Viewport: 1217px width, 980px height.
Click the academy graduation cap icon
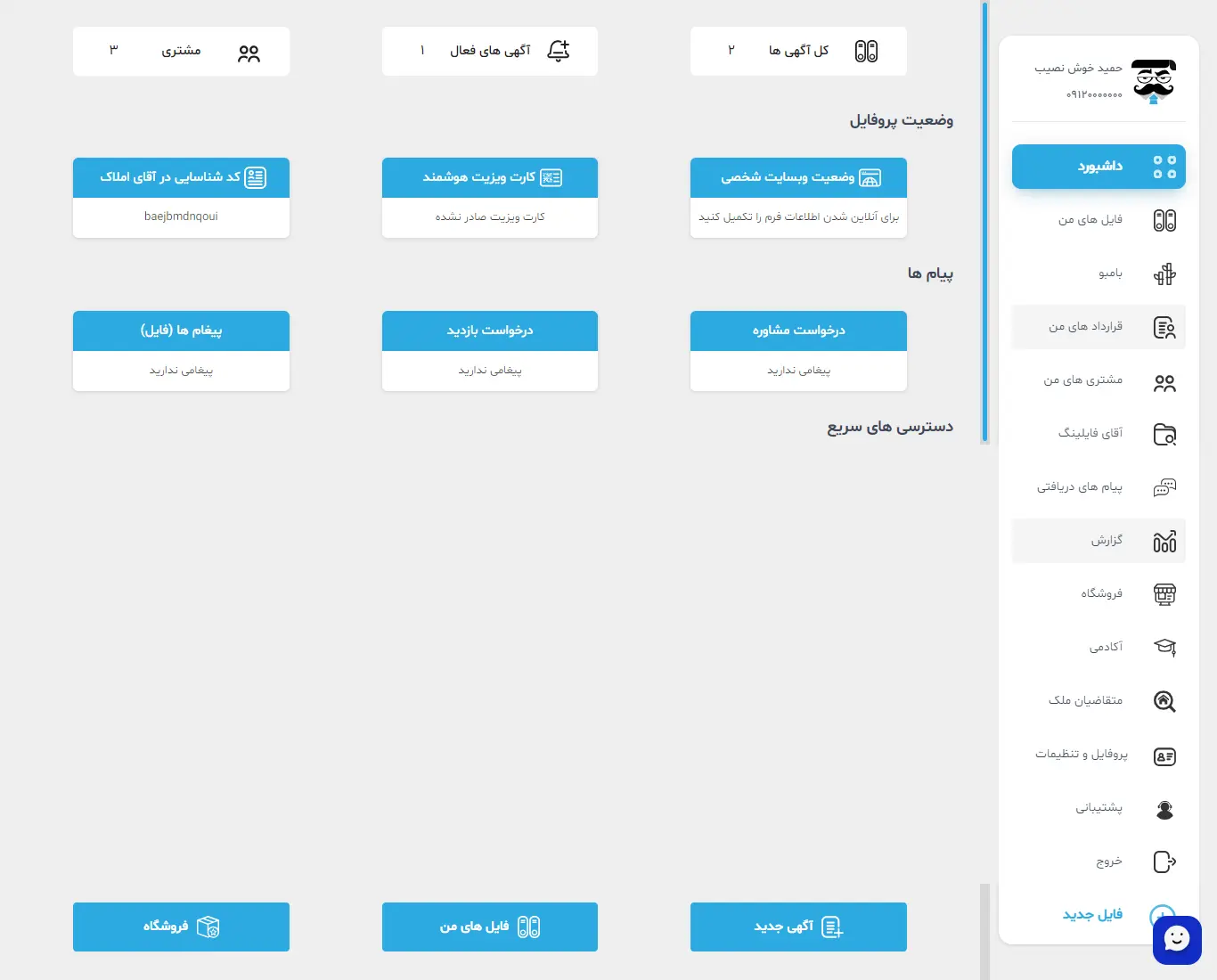tap(1164, 648)
